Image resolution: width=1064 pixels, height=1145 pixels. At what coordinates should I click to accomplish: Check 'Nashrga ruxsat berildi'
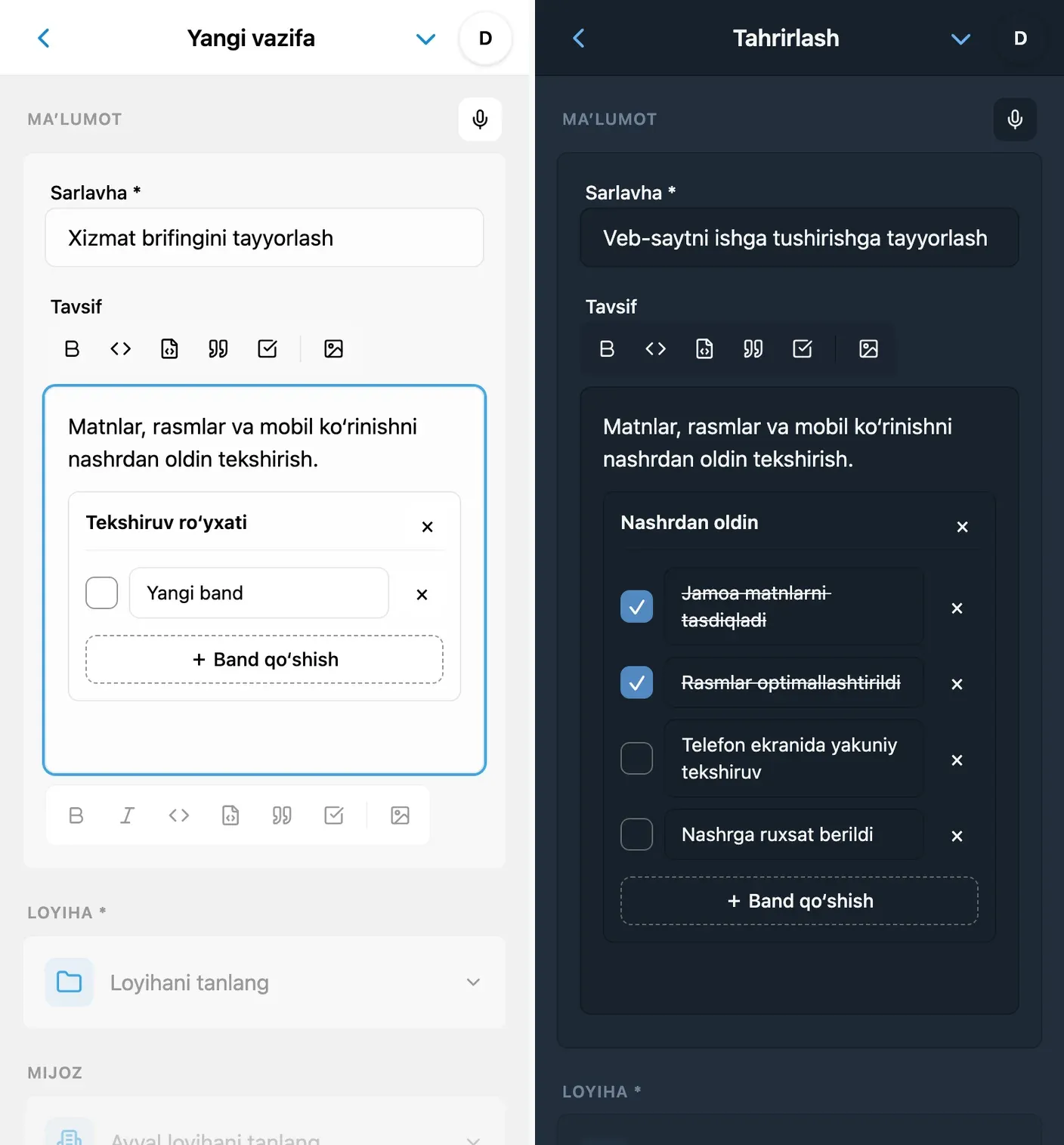(637, 834)
